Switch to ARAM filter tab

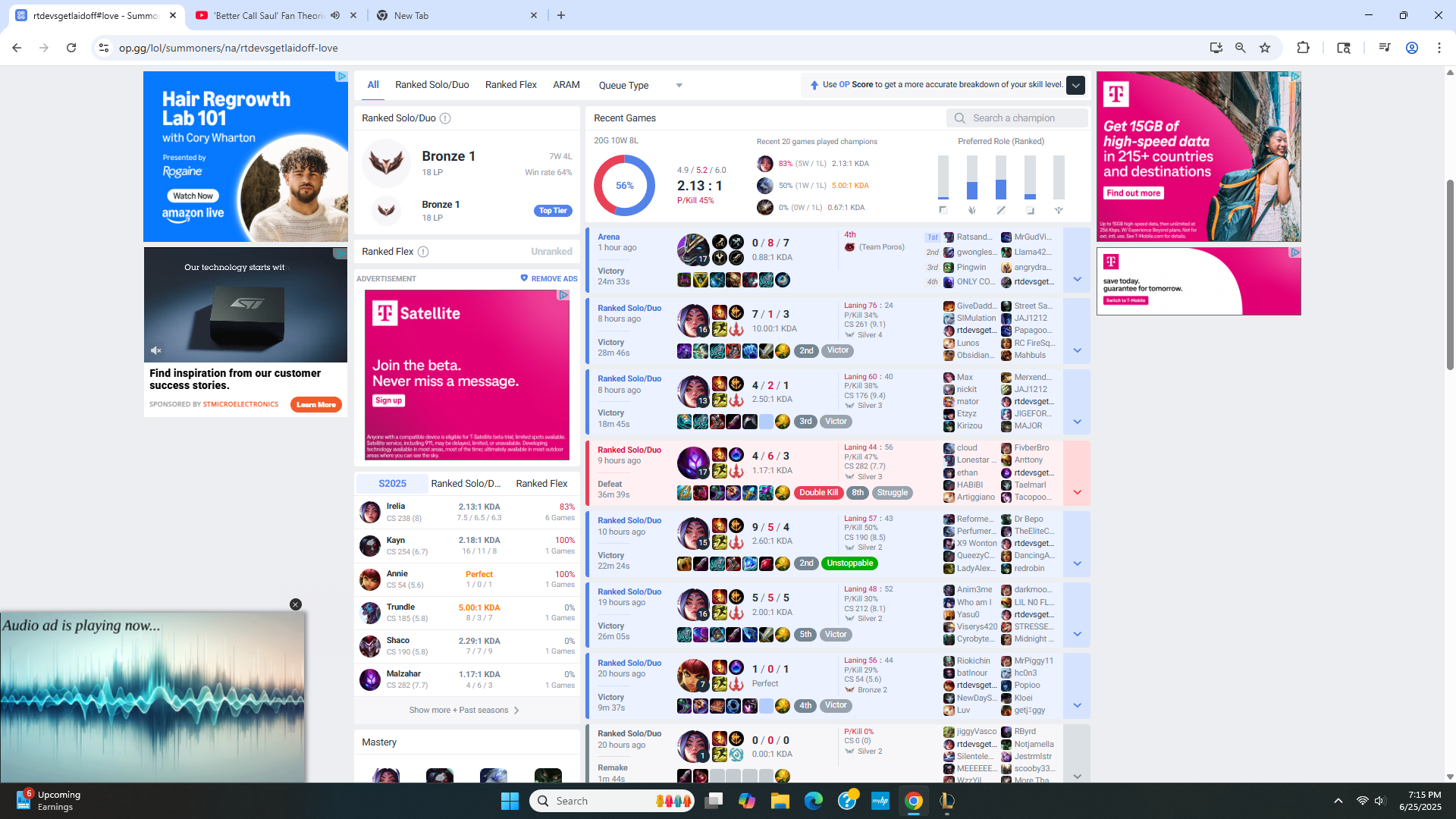566,85
